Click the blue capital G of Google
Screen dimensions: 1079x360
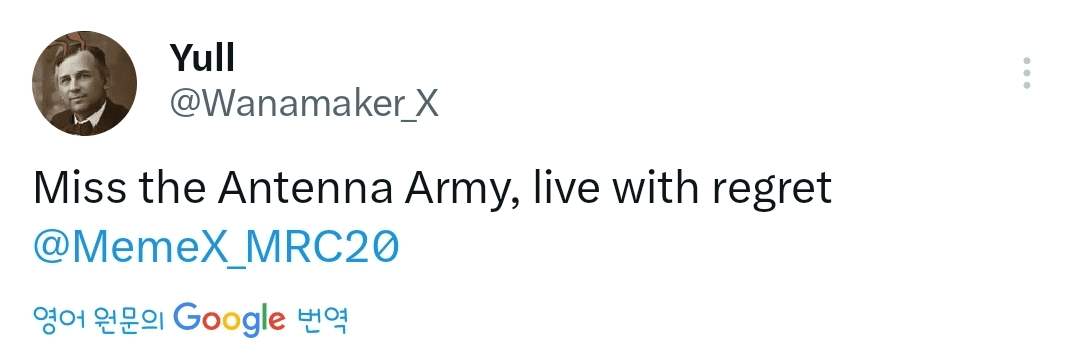click(186, 316)
